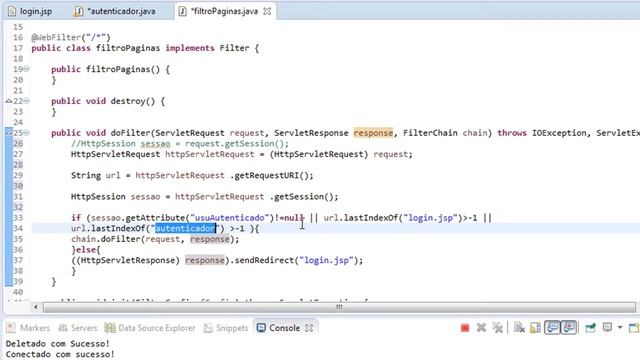Click the autenticador.java file icon in tab

coord(78,11)
